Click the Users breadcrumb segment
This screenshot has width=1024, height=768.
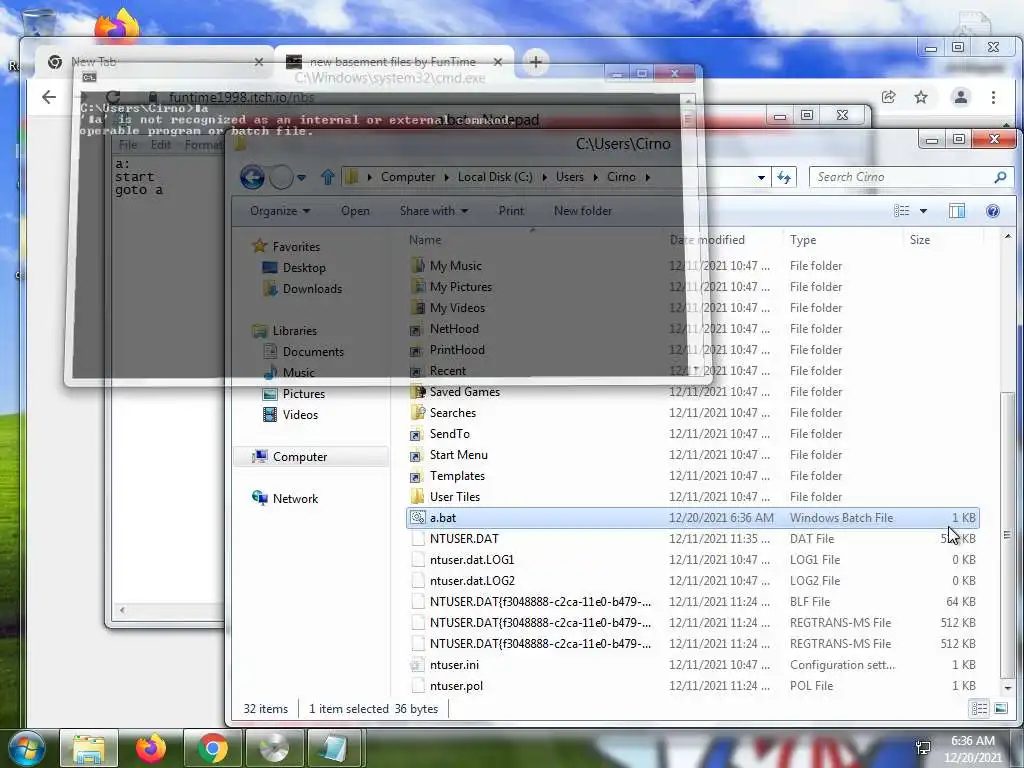[x=569, y=177]
